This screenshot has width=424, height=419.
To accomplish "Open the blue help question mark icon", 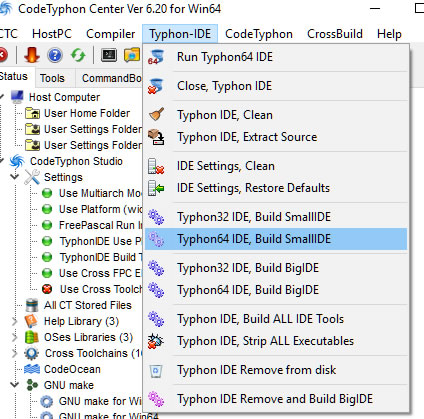I will tap(55, 55).
